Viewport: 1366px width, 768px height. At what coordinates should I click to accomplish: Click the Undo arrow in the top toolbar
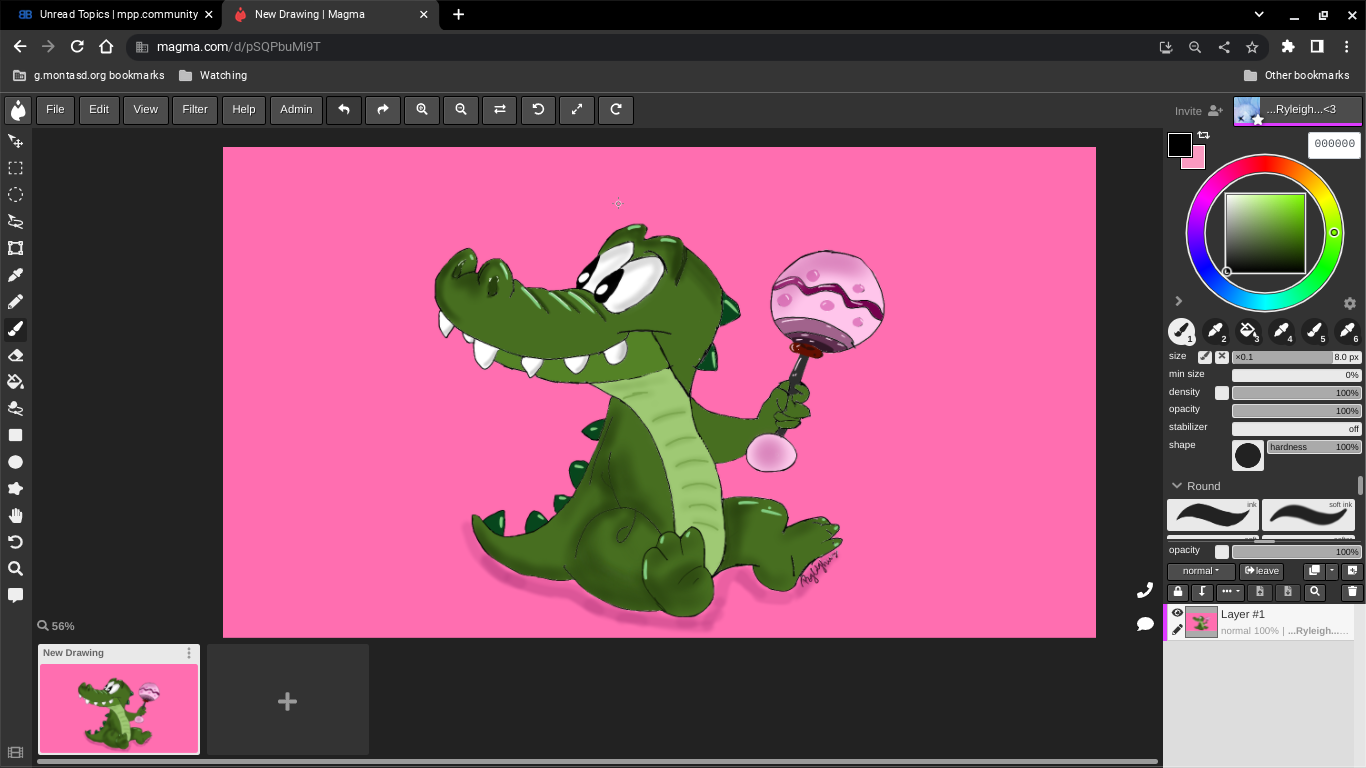click(344, 110)
